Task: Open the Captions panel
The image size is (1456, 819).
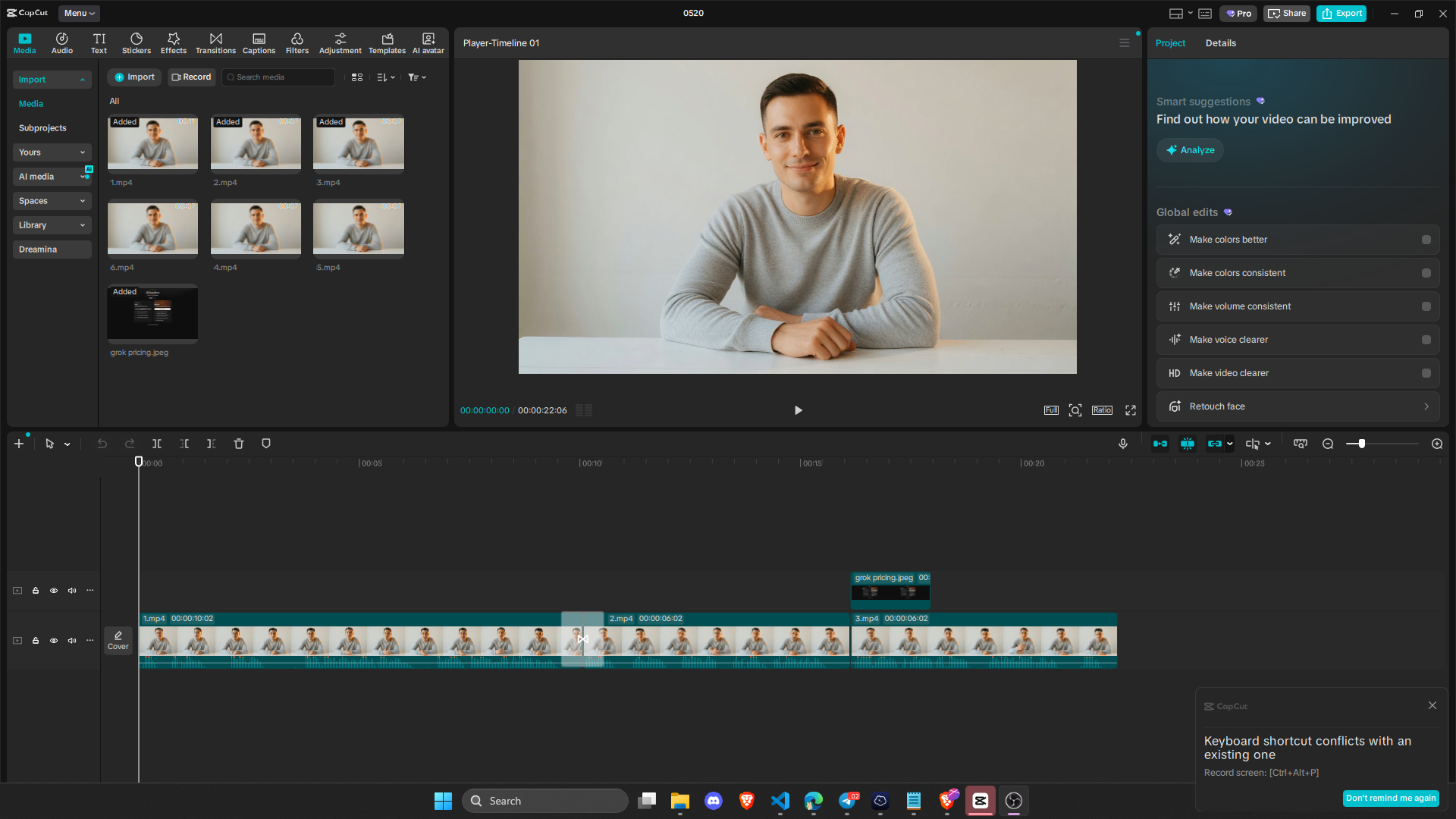Action: point(259,43)
